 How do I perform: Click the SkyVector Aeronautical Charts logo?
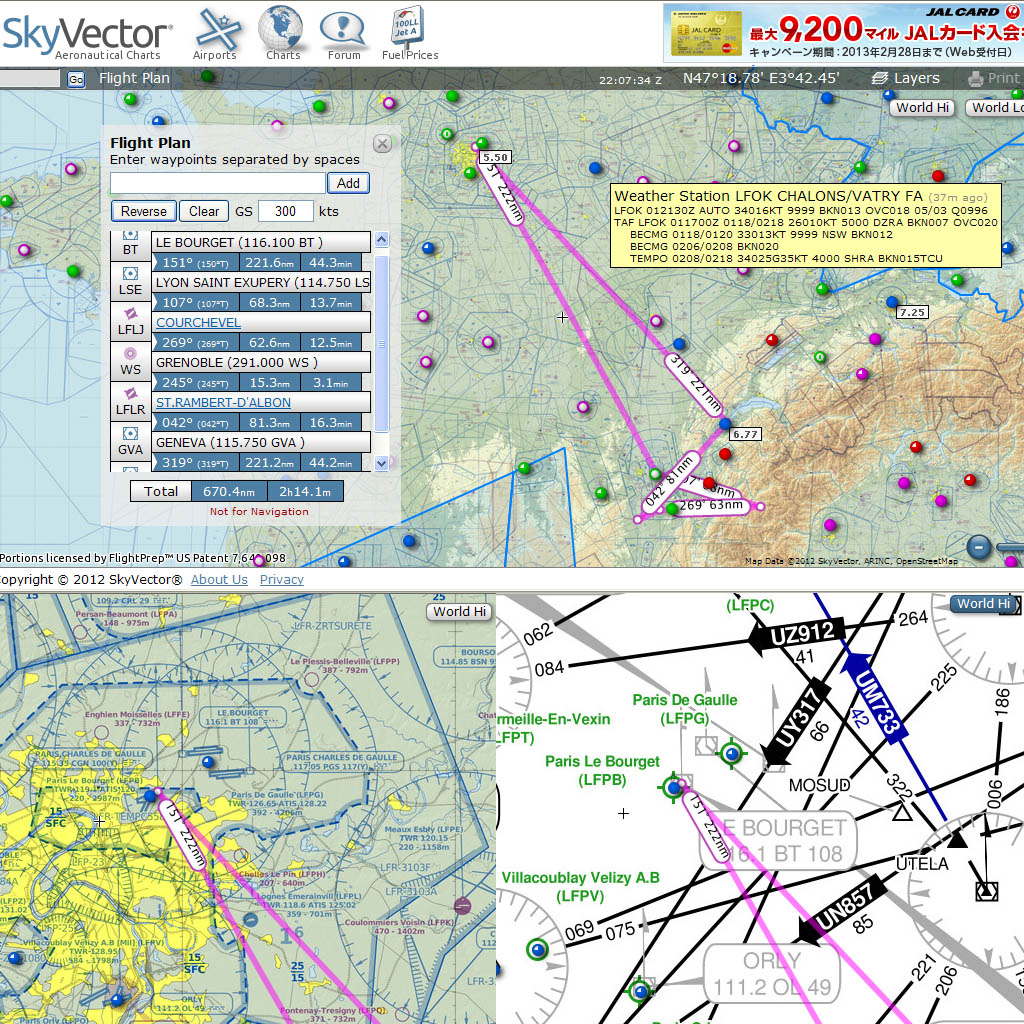click(x=88, y=37)
